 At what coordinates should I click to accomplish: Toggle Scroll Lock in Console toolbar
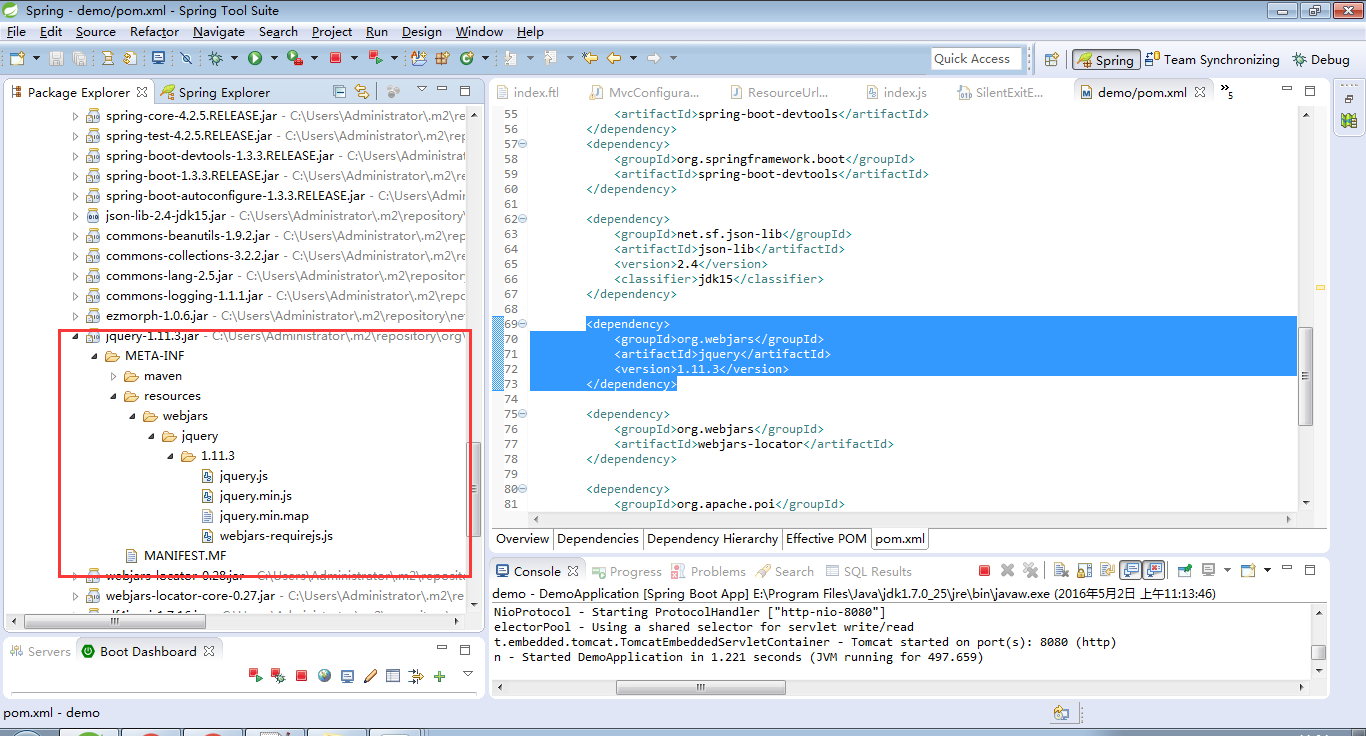click(1085, 571)
